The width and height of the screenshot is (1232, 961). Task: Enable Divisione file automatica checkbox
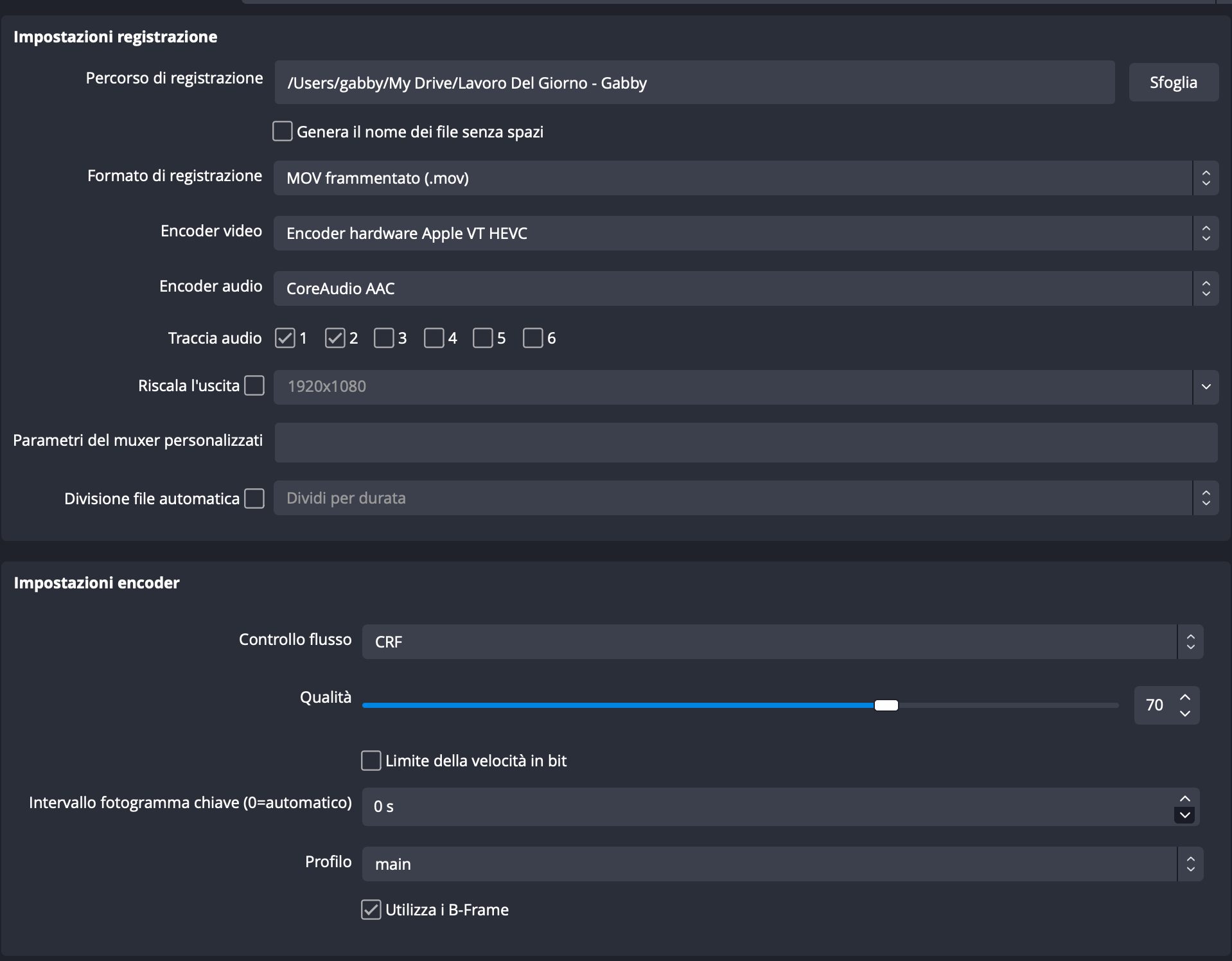pos(254,498)
